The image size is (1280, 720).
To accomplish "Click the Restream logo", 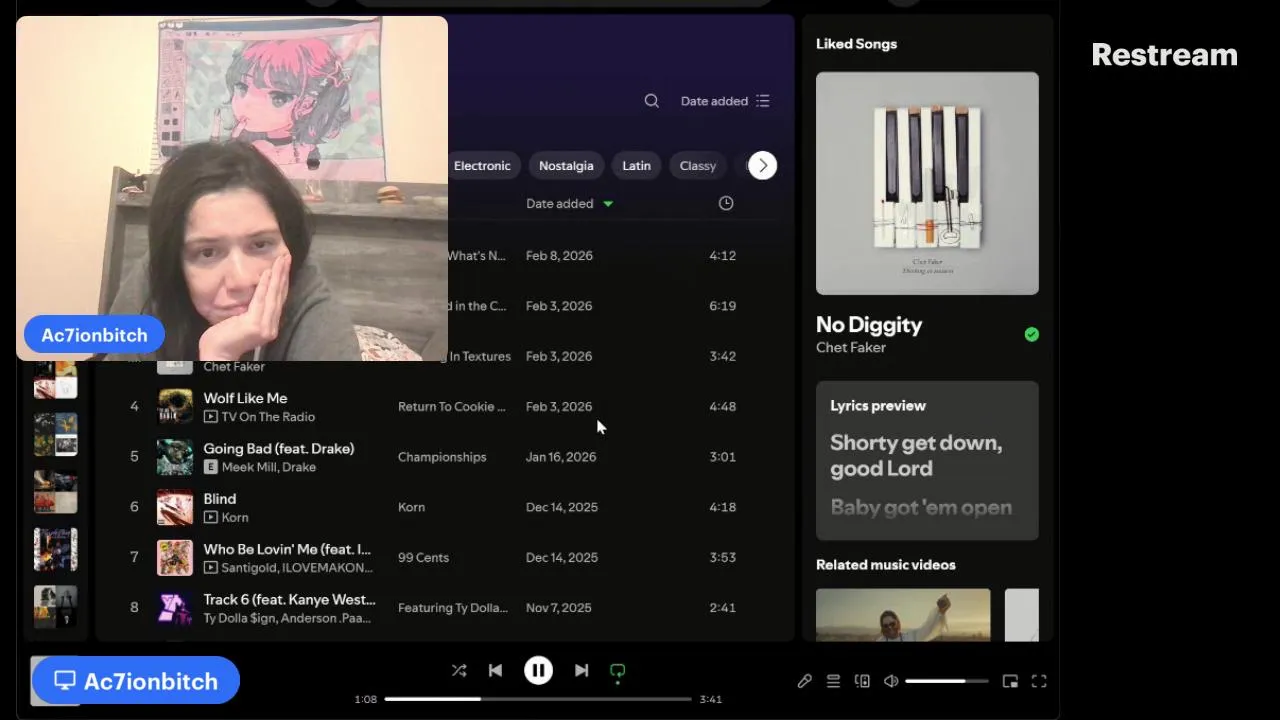I will (x=1164, y=55).
